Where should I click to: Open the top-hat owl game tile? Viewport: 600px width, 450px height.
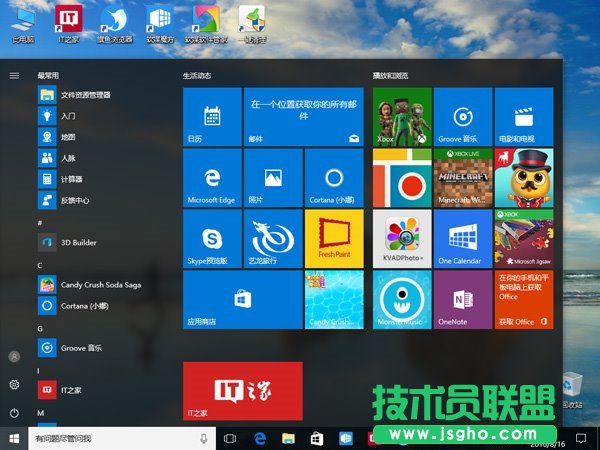click(x=524, y=178)
